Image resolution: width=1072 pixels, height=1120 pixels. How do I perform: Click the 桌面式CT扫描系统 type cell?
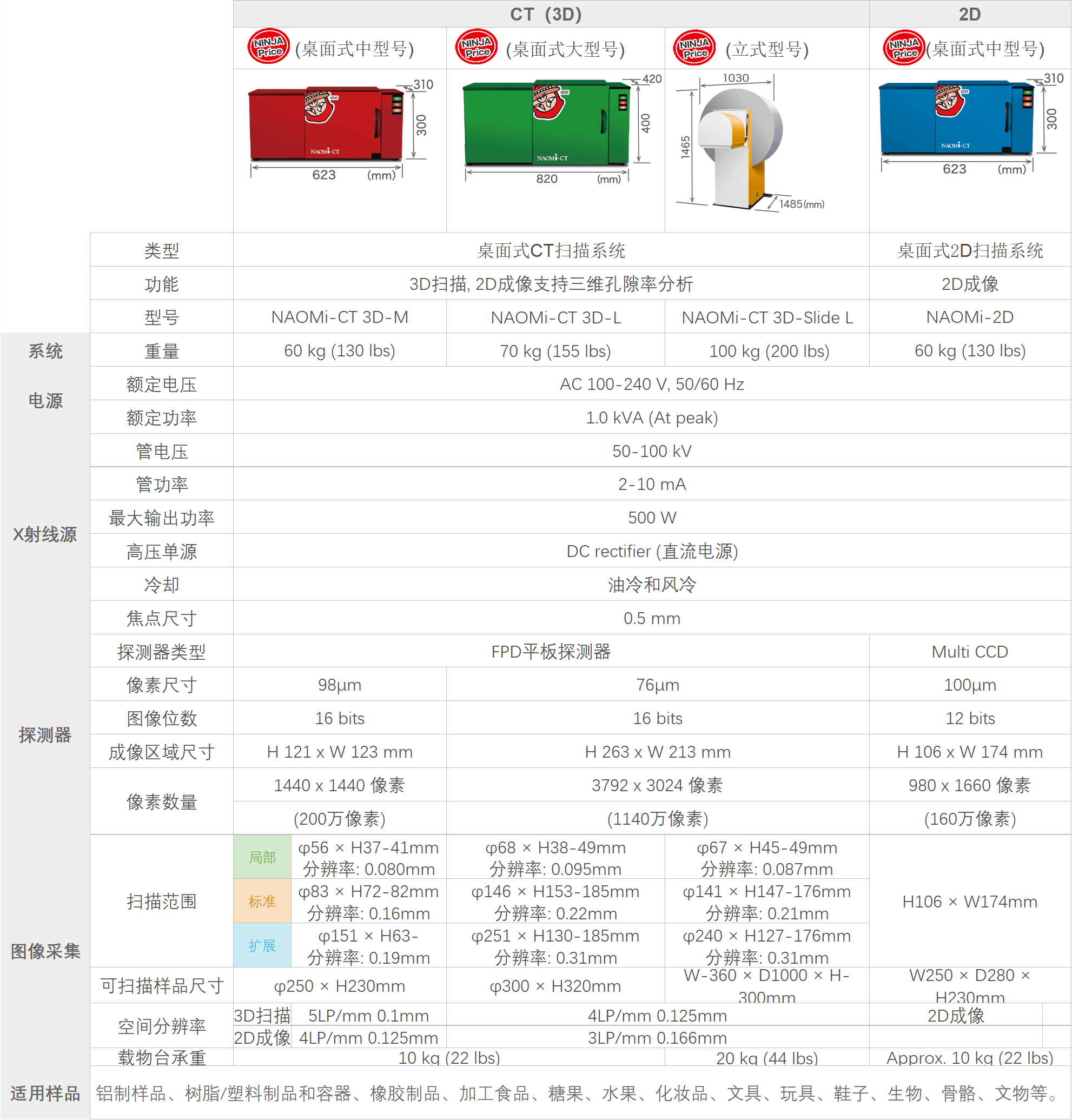[x=552, y=250]
